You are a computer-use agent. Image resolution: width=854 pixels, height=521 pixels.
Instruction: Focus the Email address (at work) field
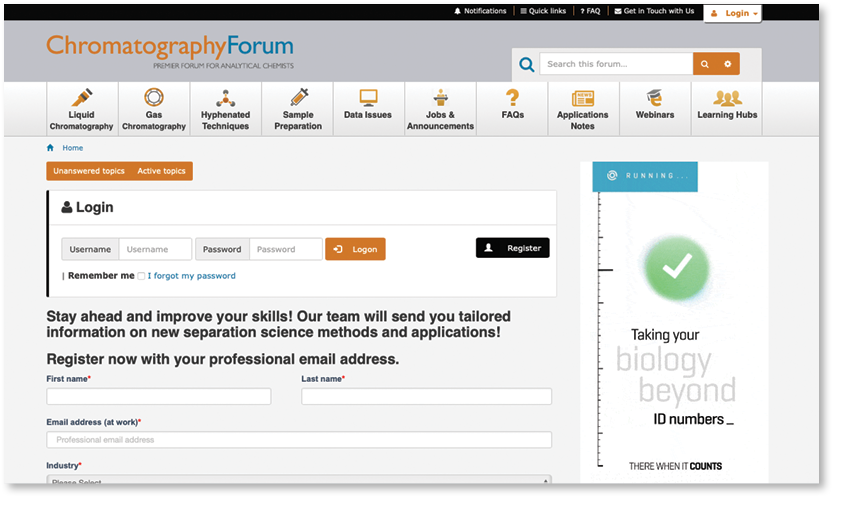click(x=299, y=440)
